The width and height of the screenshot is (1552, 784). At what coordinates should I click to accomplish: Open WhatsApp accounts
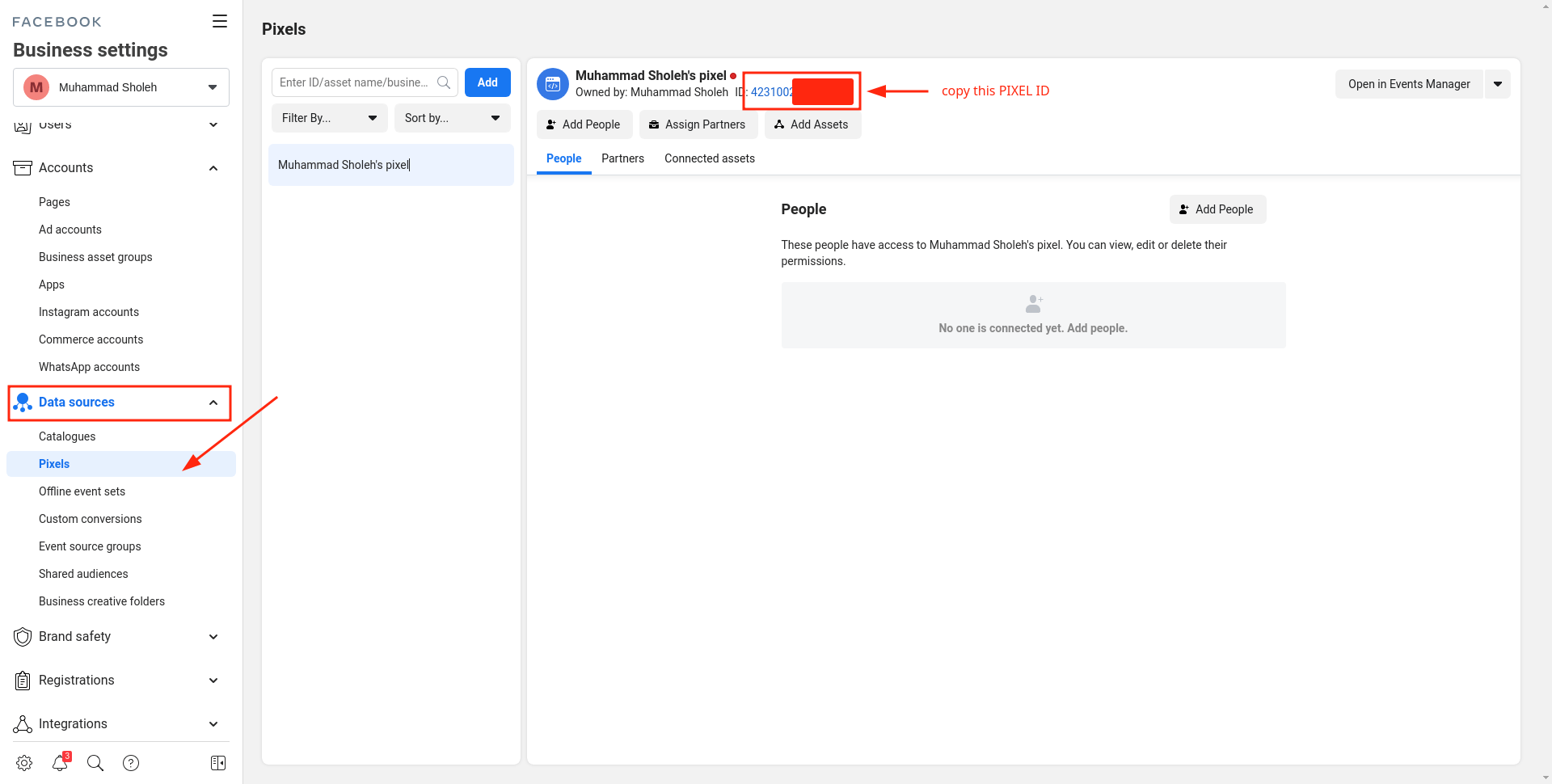click(90, 367)
